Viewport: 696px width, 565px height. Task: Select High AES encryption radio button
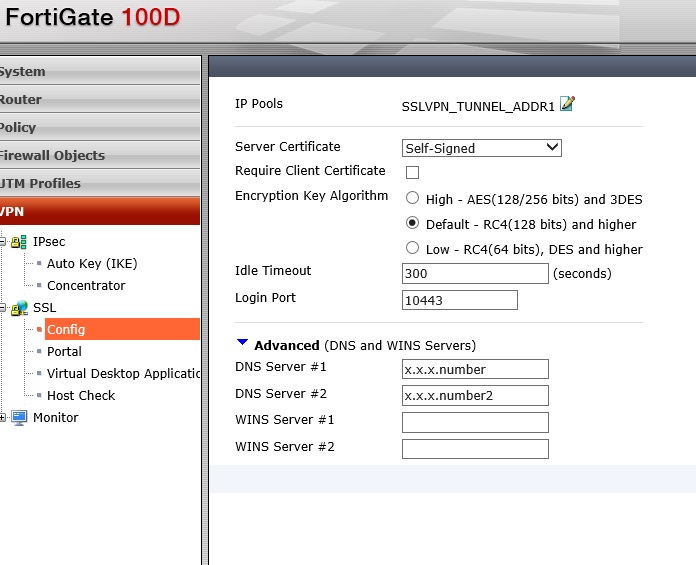coord(412,198)
